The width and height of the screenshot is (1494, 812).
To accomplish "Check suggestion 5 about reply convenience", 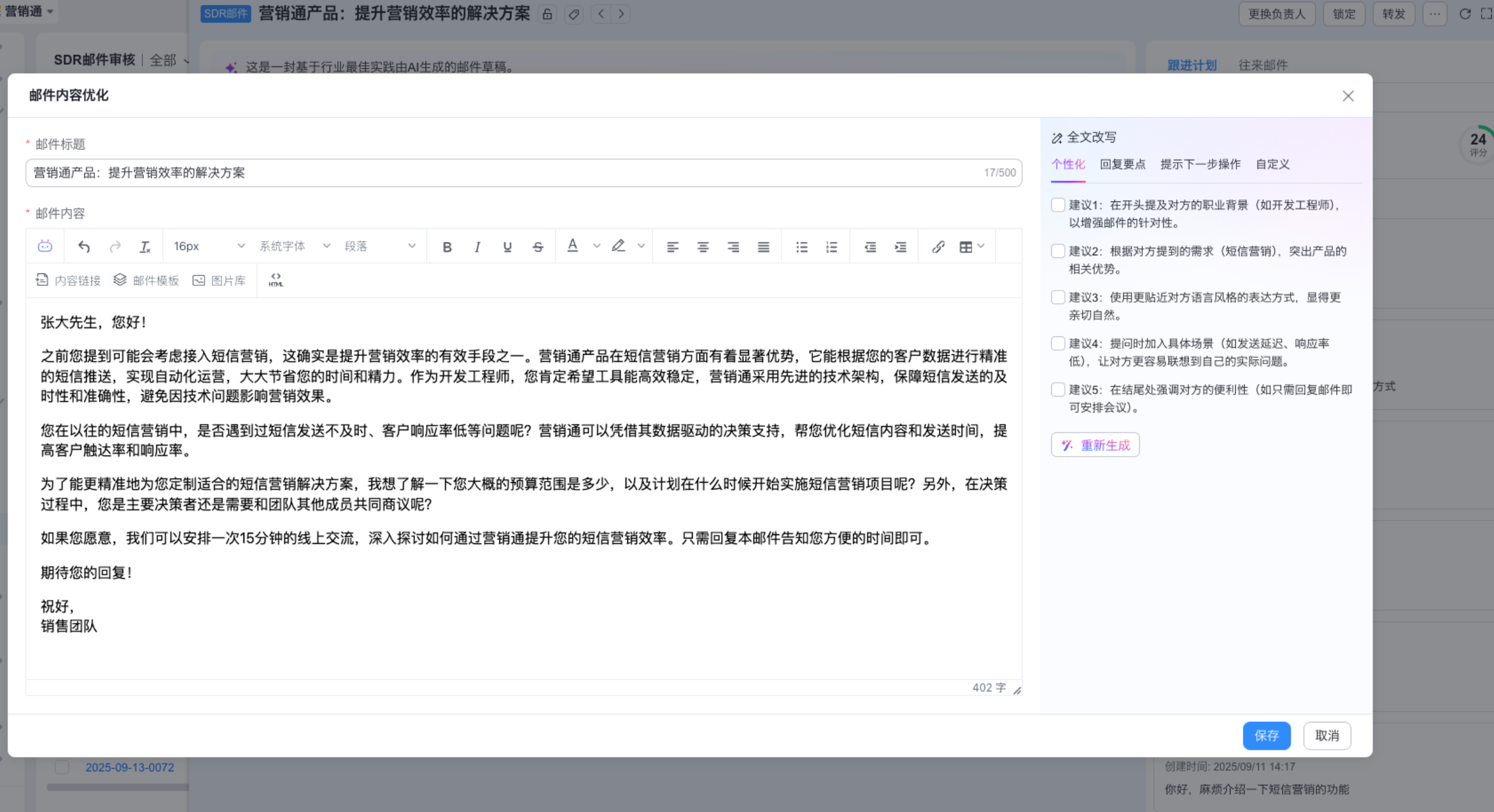I will [x=1058, y=390].
